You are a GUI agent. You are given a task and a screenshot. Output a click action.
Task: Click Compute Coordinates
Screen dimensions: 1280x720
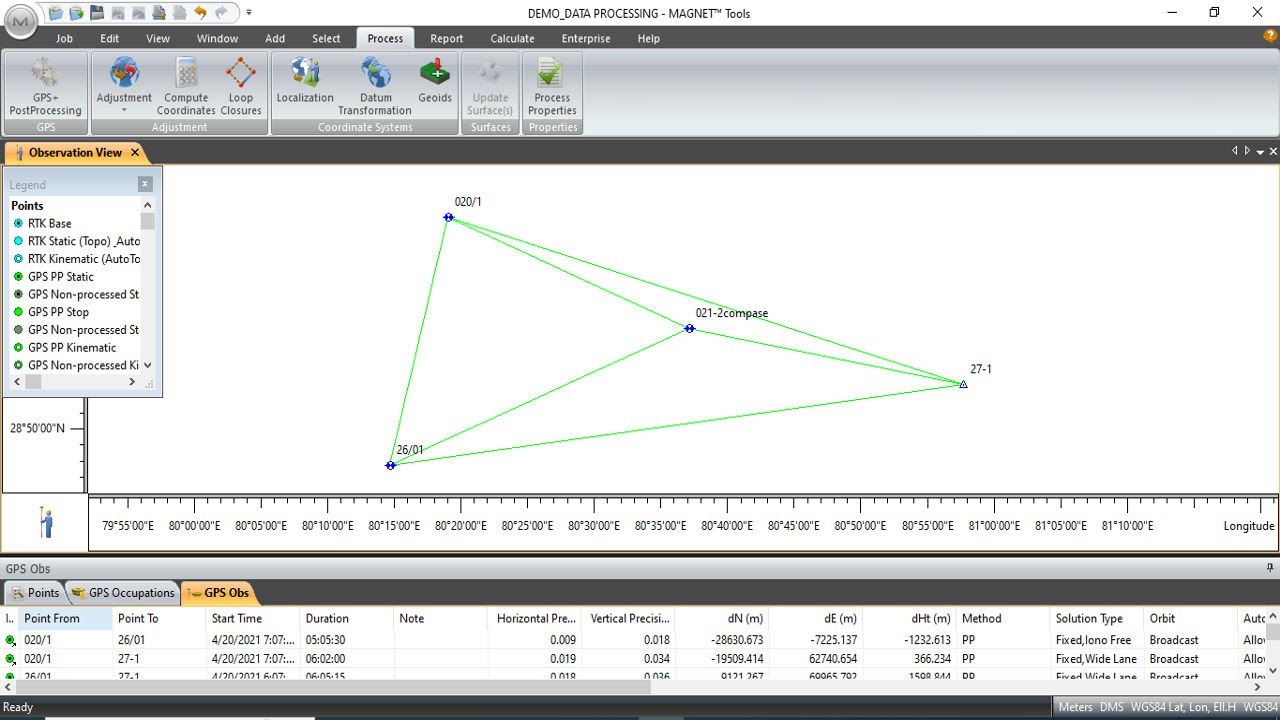click(x=186, y=87)
